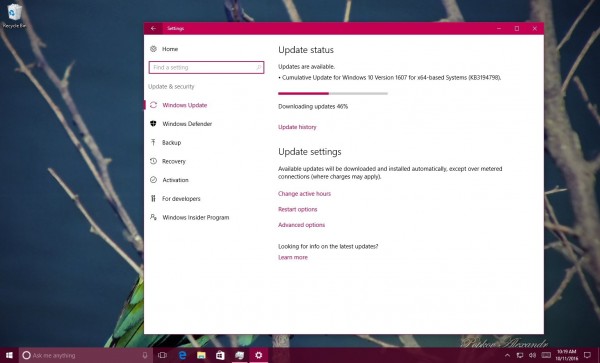600x363 pixels.
Task: Open the touch keyboard tray icon
Action: 546,355
